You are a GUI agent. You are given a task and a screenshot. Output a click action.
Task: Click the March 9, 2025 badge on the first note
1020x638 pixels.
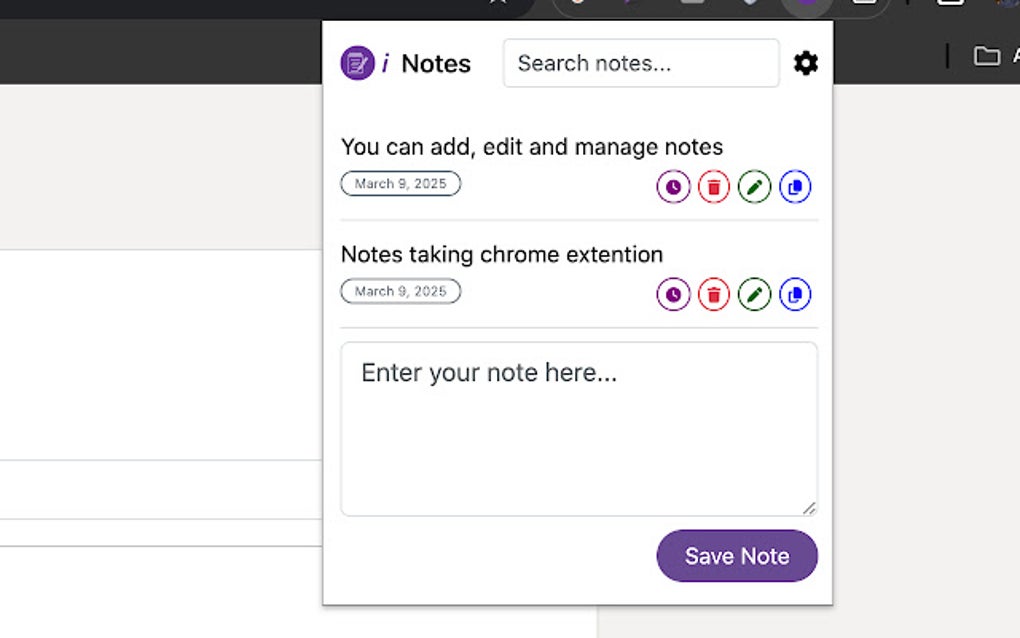[400, 184]
